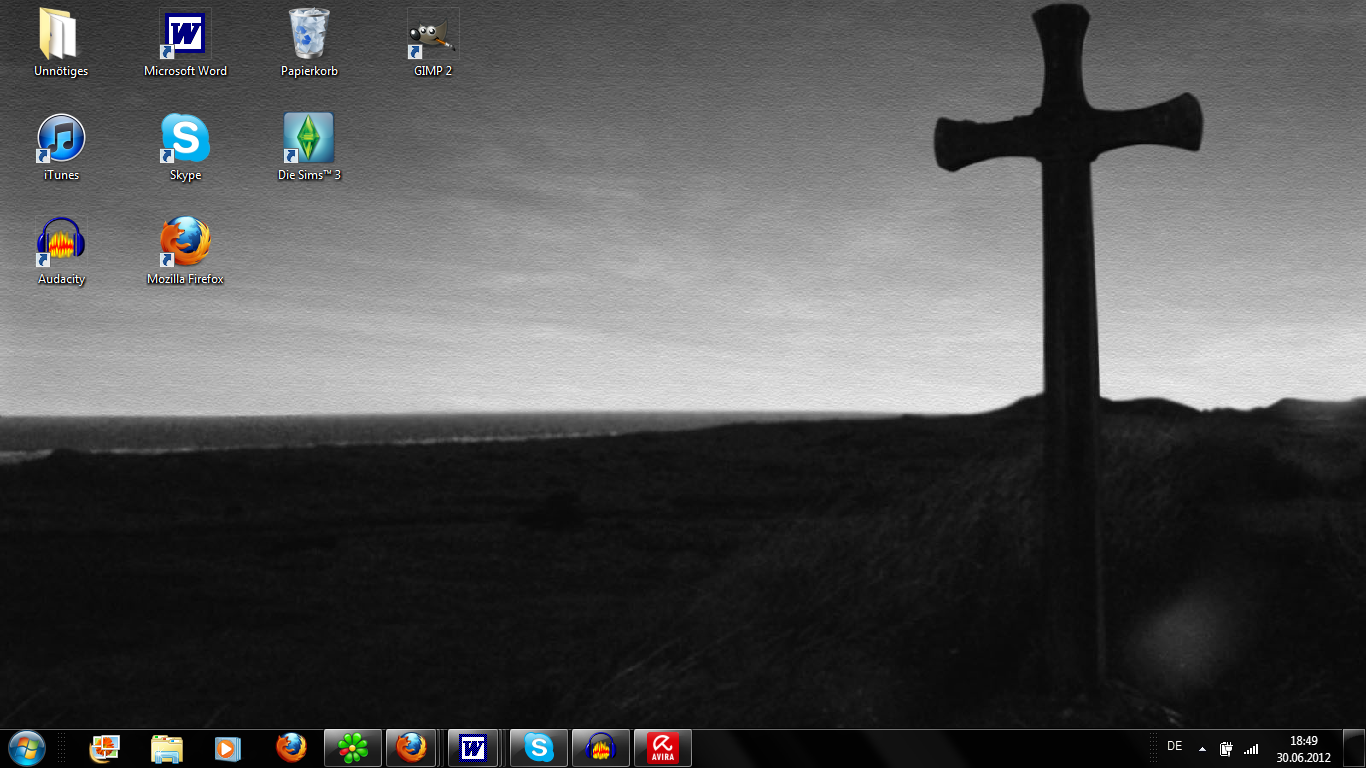Select the Audacity desktop shortcut
This screenshot has width=1368, height=772.
(61, 252)
